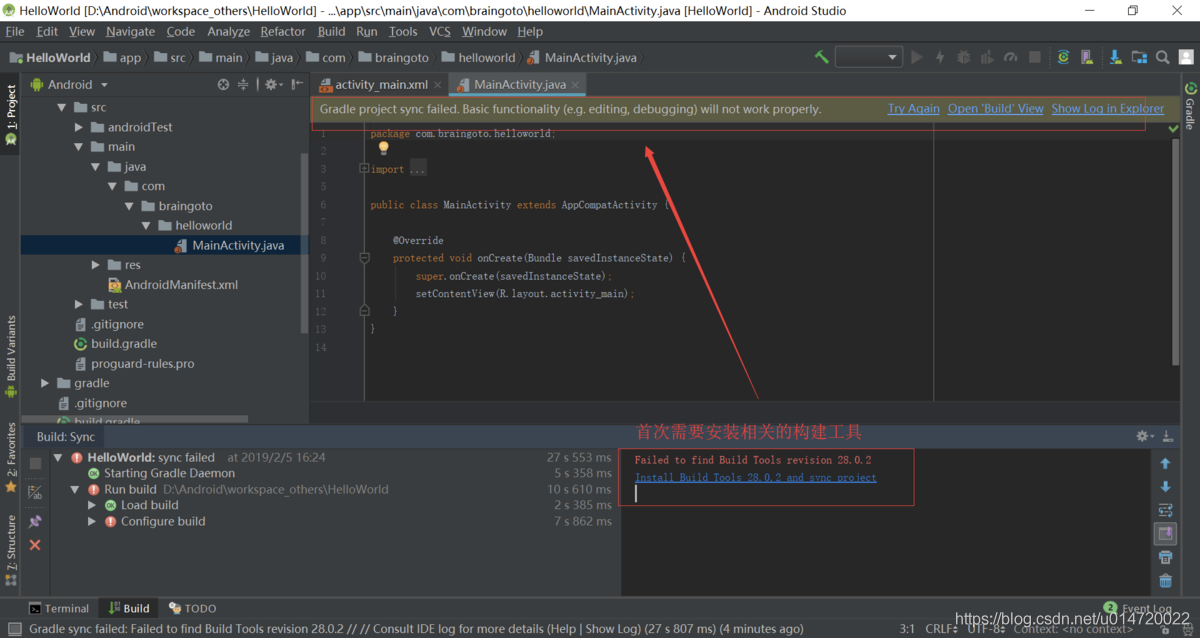Open the Tools menu
The image size is (1200, 638).
click(x=403, y=32)
